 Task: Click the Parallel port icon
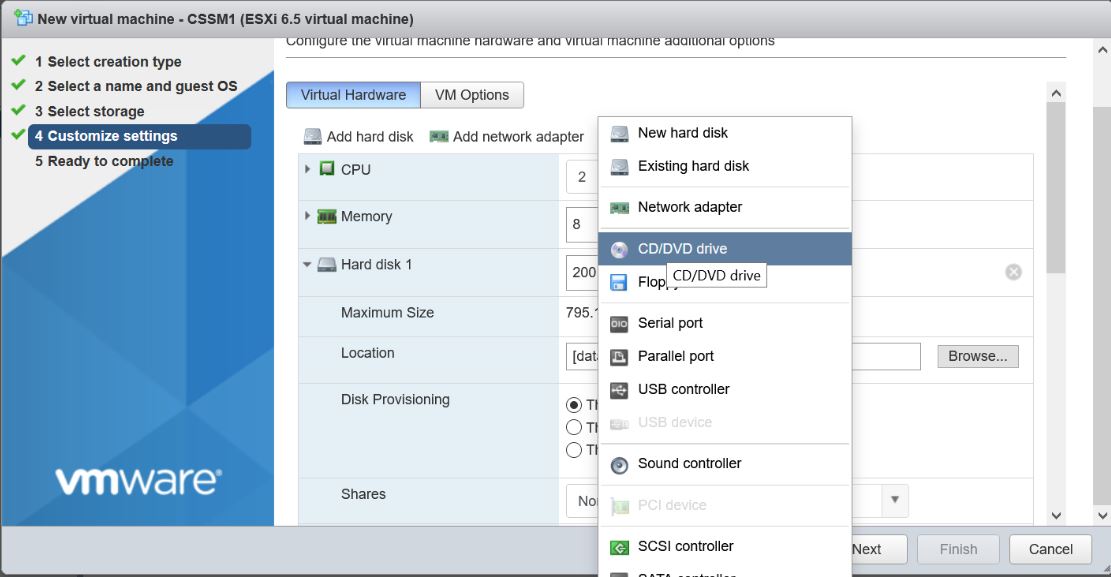pos(619,357)
